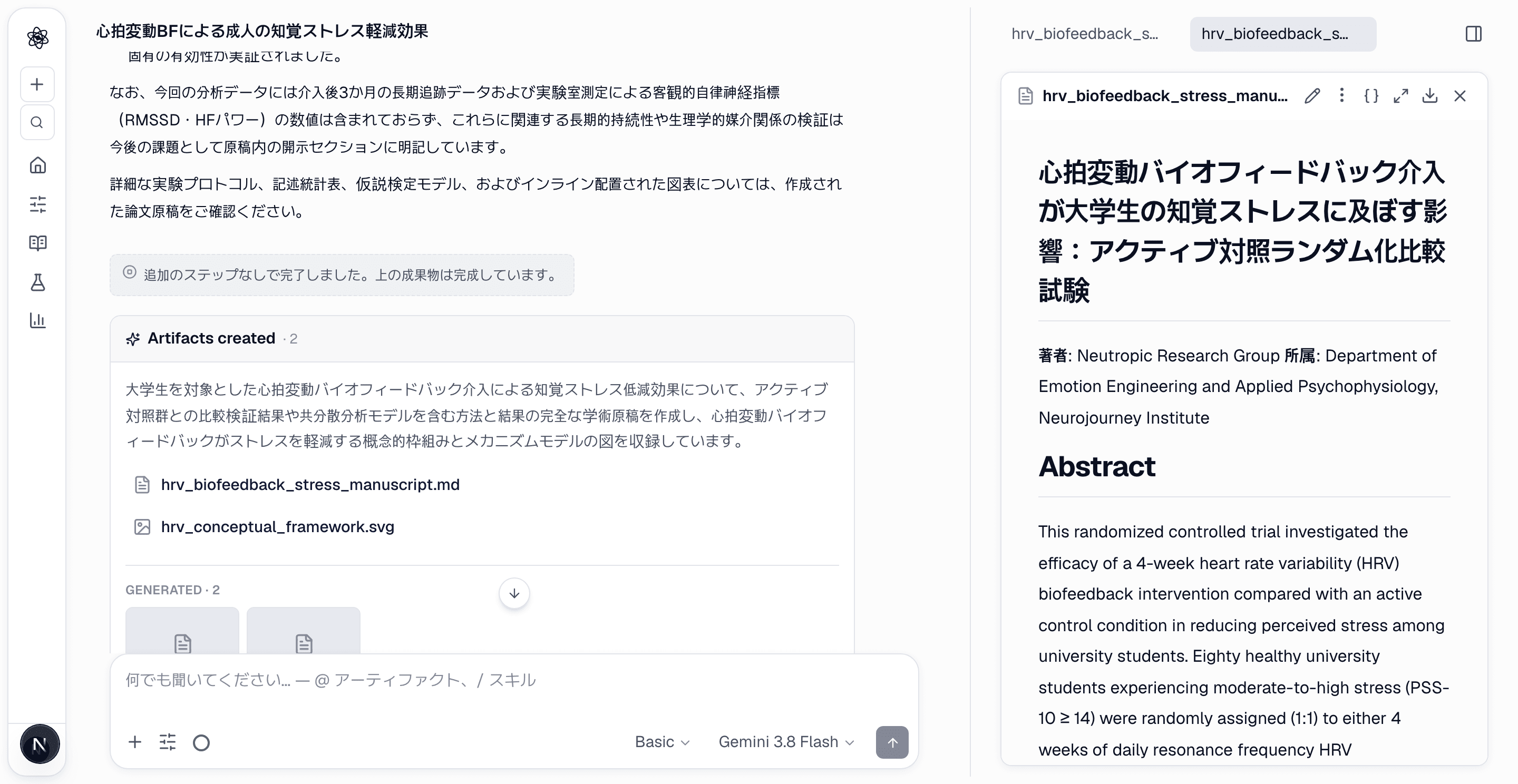Click the image icon next to framework.svg
This screenshot has width=1518, height=784.
click(x=142, y=526)
